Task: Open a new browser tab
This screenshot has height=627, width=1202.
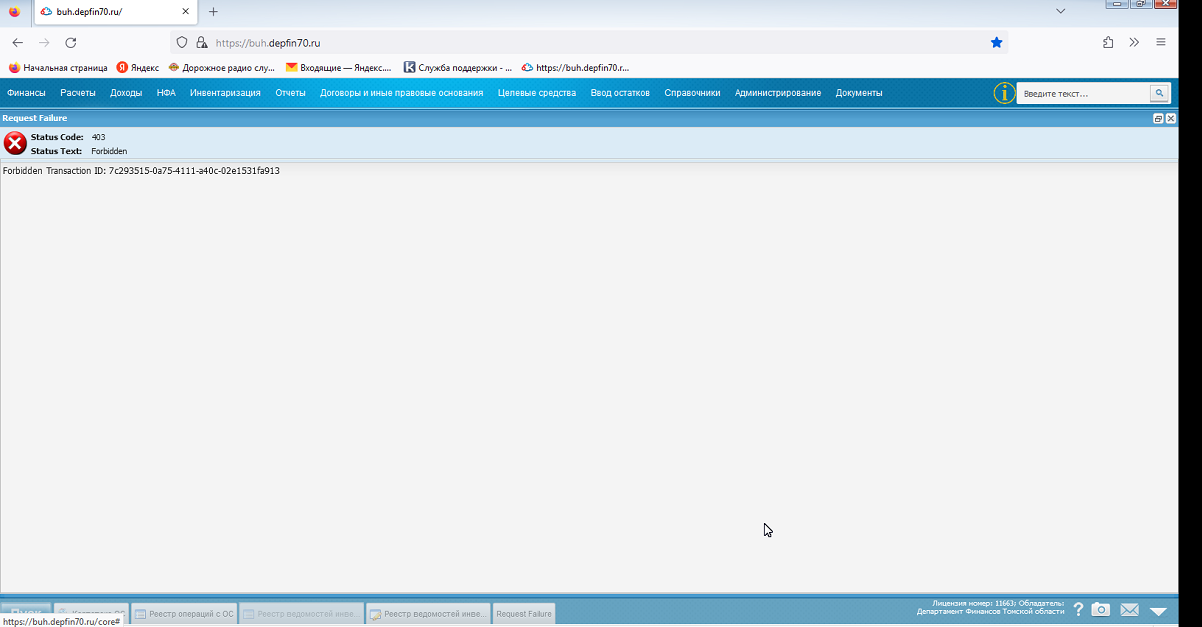Action: (x=213, y=12)
